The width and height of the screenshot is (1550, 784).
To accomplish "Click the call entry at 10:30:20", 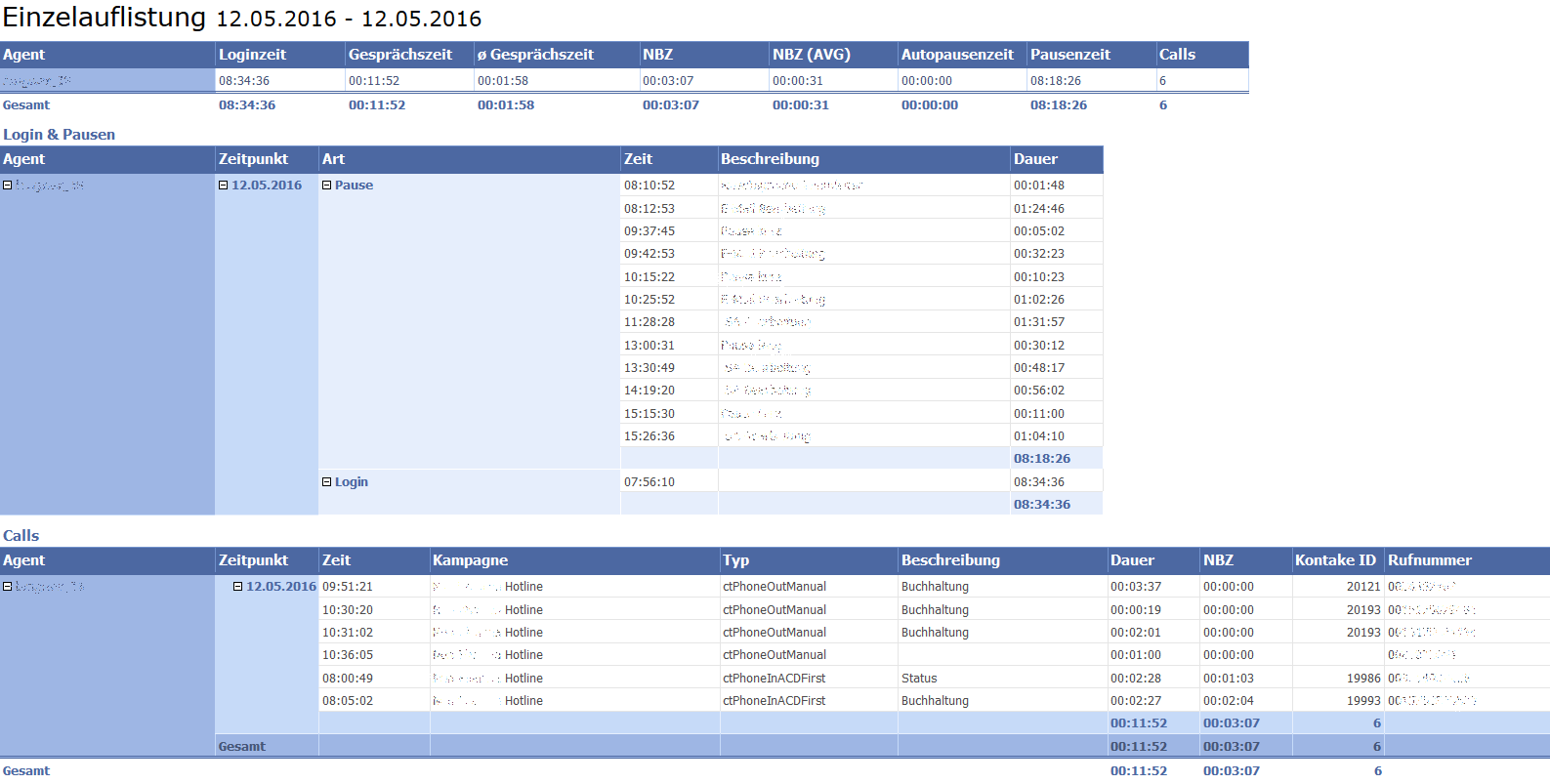I will click(x=348, y=610).
